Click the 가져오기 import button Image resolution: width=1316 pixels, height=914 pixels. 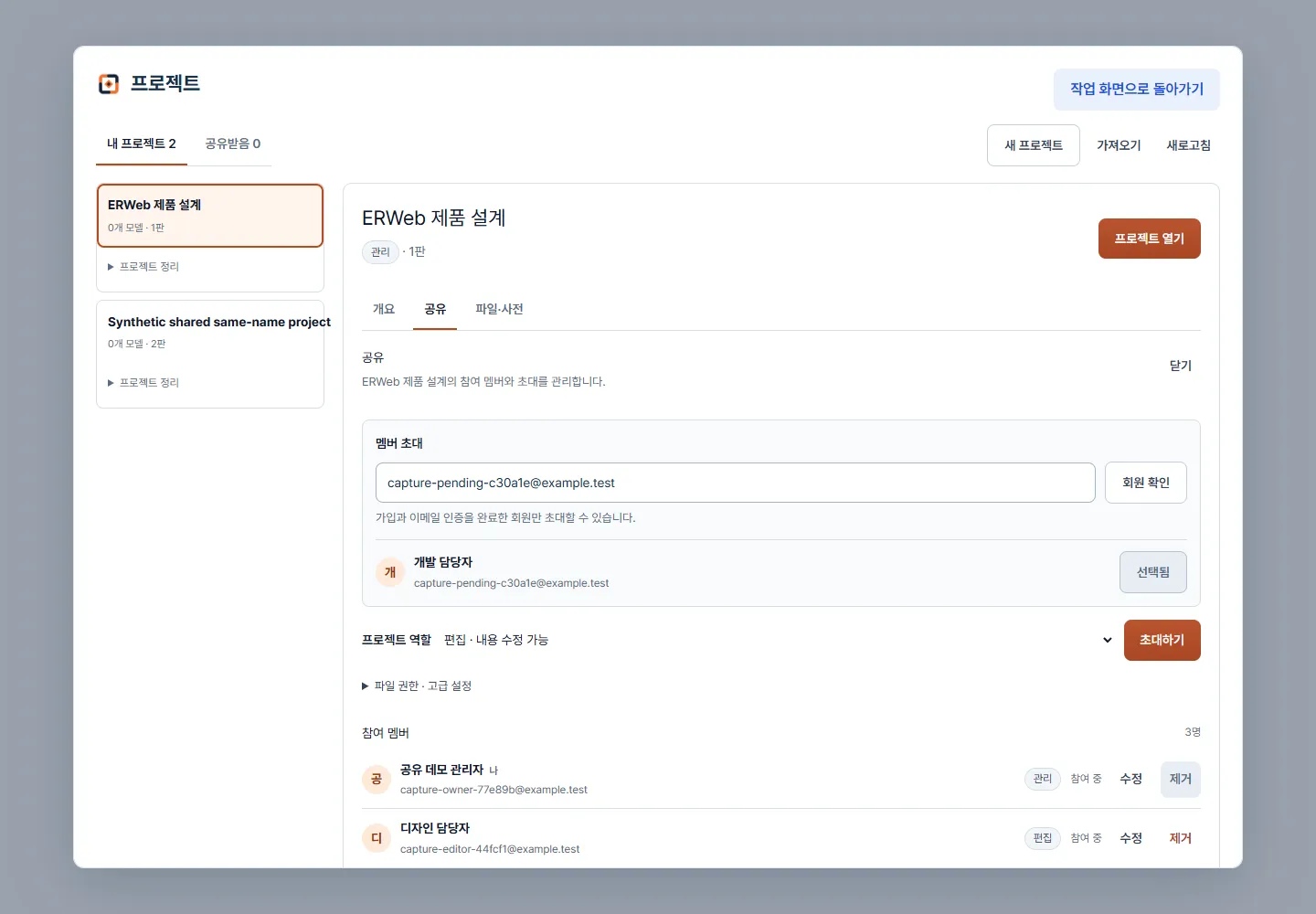tap(1119, 145)
